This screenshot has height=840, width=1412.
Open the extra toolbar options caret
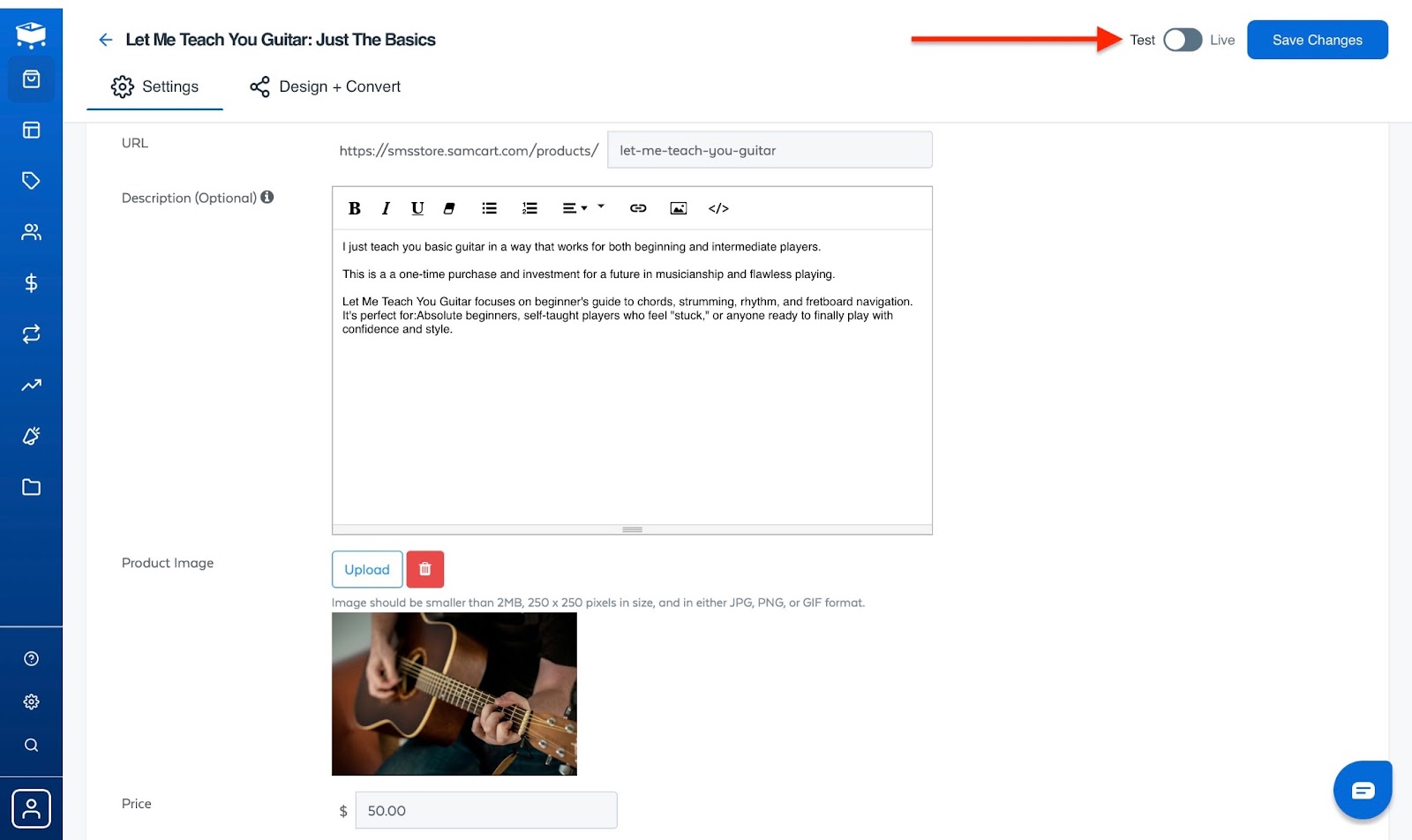pyautogui.click(x=601, y=206)
